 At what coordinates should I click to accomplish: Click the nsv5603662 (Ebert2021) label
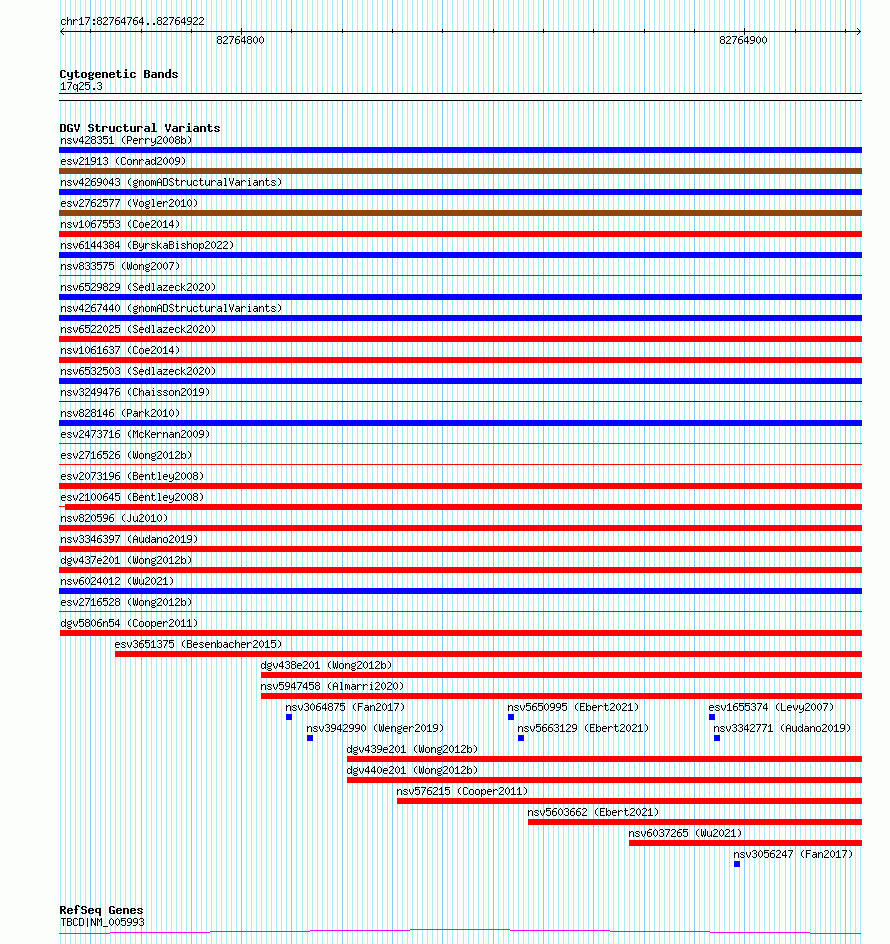click(x=594, y=813)
